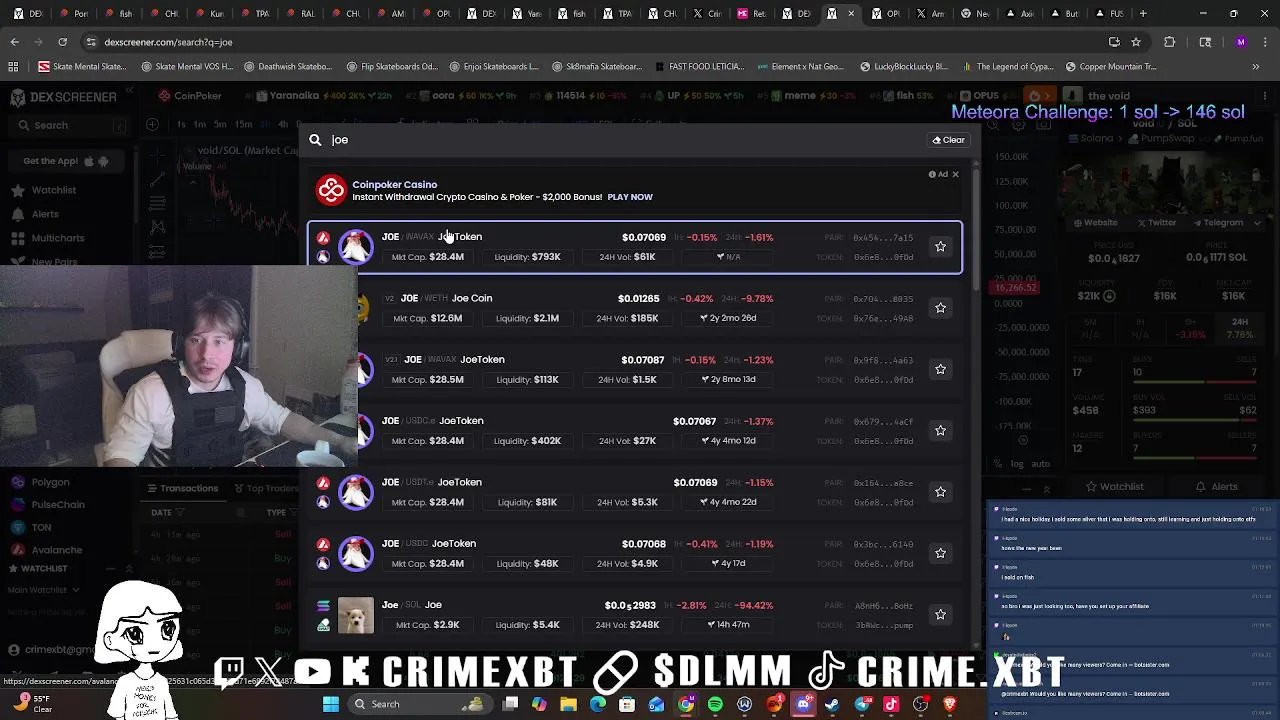This screenshot has width=1280, height=720.
Task: Open File Explorer from taskbar
Action: pyautogui.click(x=568, y=704)
